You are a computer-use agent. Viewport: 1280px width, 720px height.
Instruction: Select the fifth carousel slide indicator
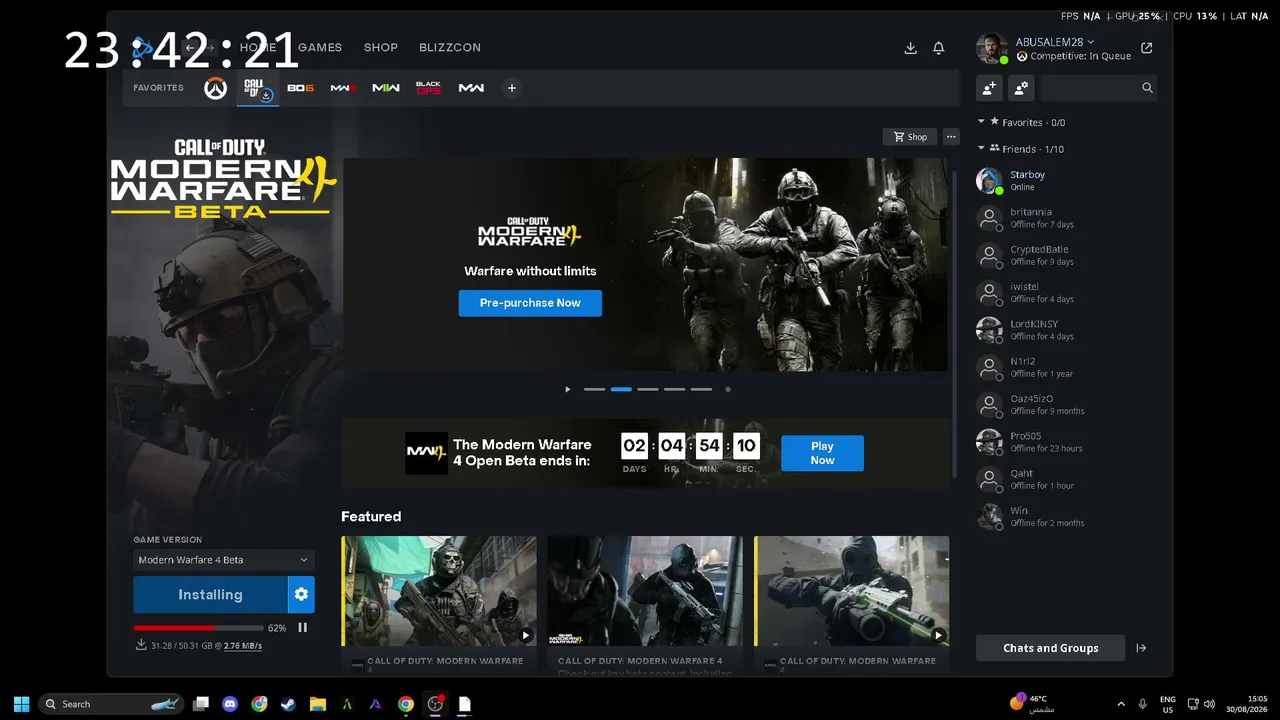(x=702, y=389)
